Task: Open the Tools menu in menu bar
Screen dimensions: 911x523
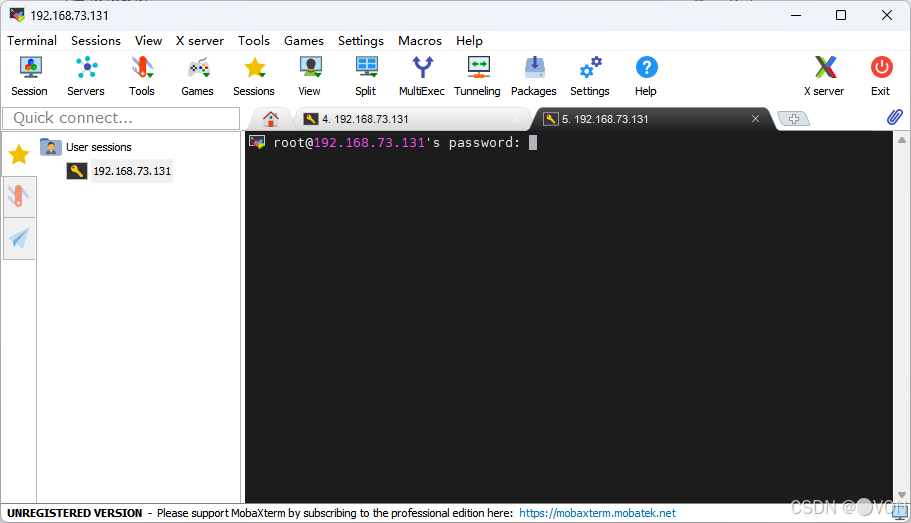Action: tap(254, 41)
